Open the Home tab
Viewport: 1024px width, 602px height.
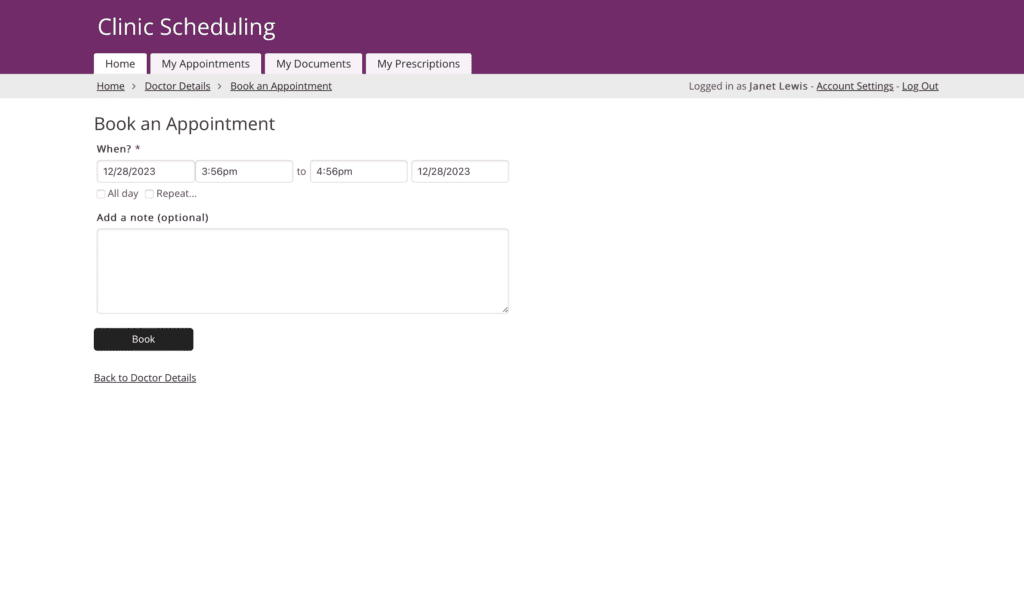point(120,64)
